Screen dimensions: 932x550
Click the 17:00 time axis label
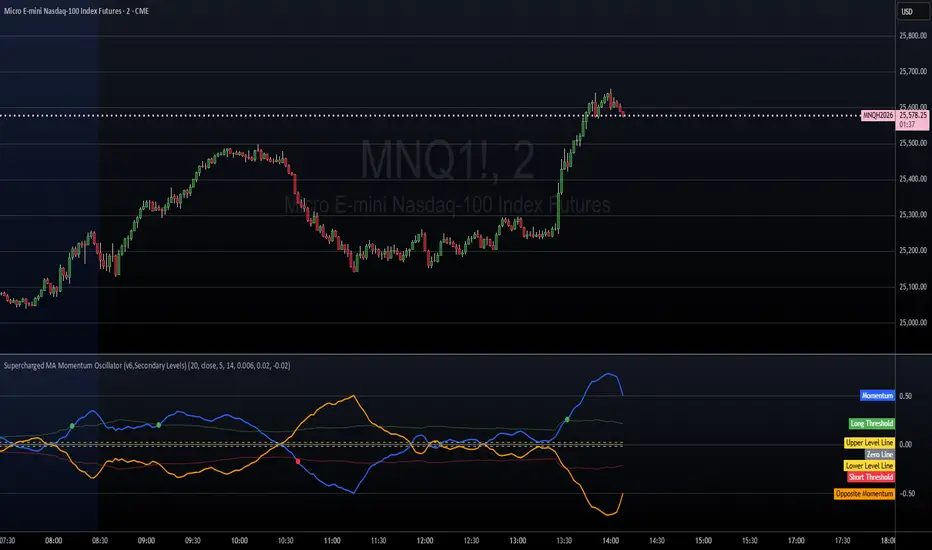(796, 540)
